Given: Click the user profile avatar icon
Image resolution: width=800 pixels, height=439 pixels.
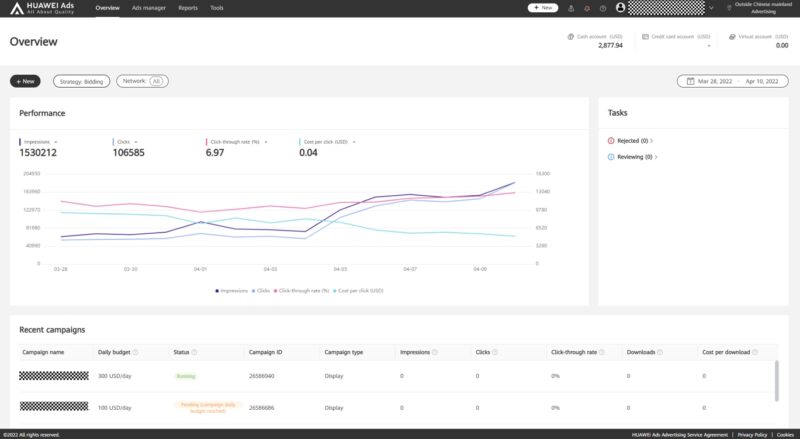Looking at the screenshot, I should pyautogui.click(x=620, y=7).
